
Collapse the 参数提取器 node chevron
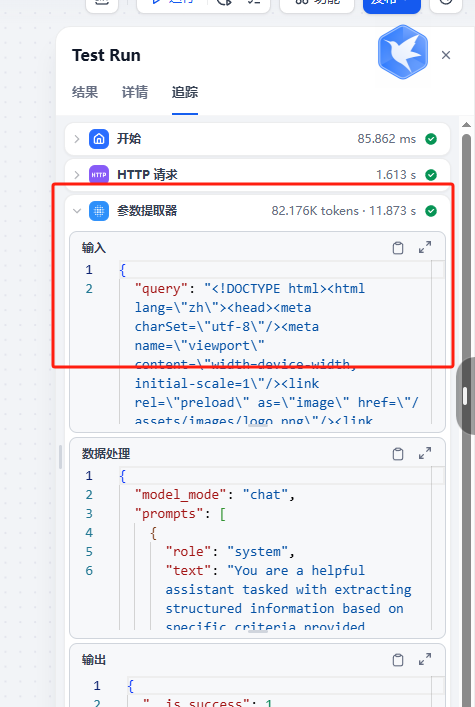click(x=77, y=211)
